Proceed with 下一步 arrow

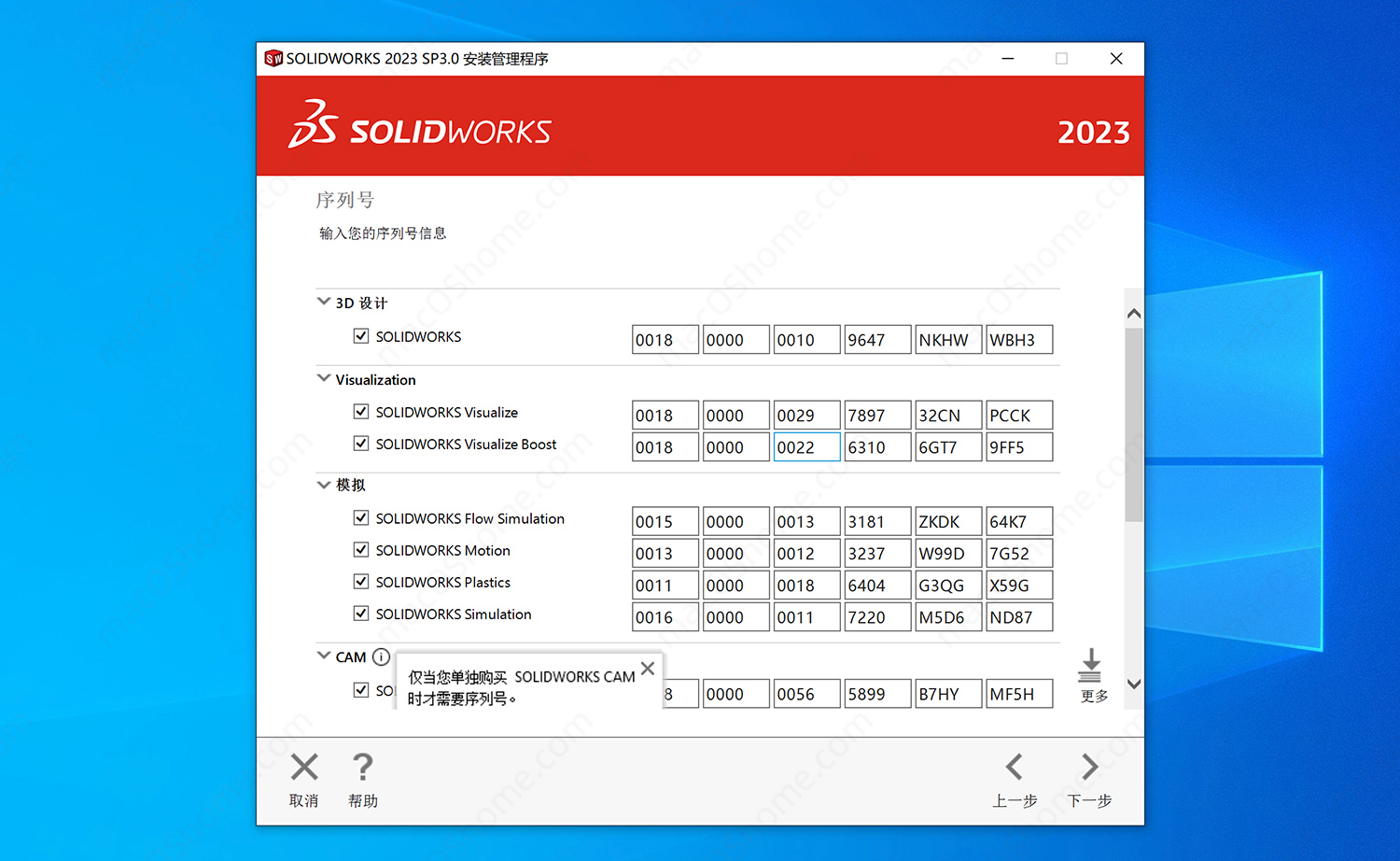pyautogui.click(x=1089, y=768)
